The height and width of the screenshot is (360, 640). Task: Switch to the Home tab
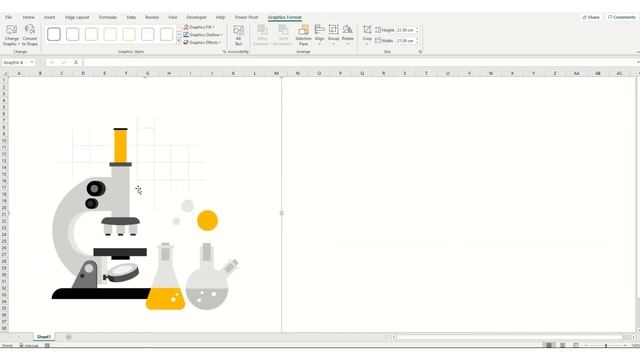[29, 17]
